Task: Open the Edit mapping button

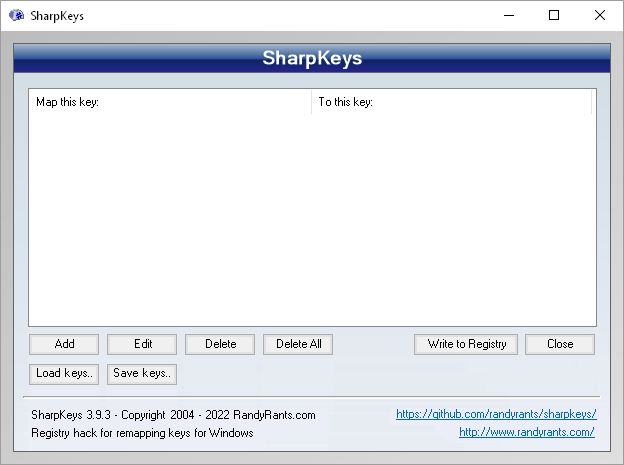Action: click(142, 344)
